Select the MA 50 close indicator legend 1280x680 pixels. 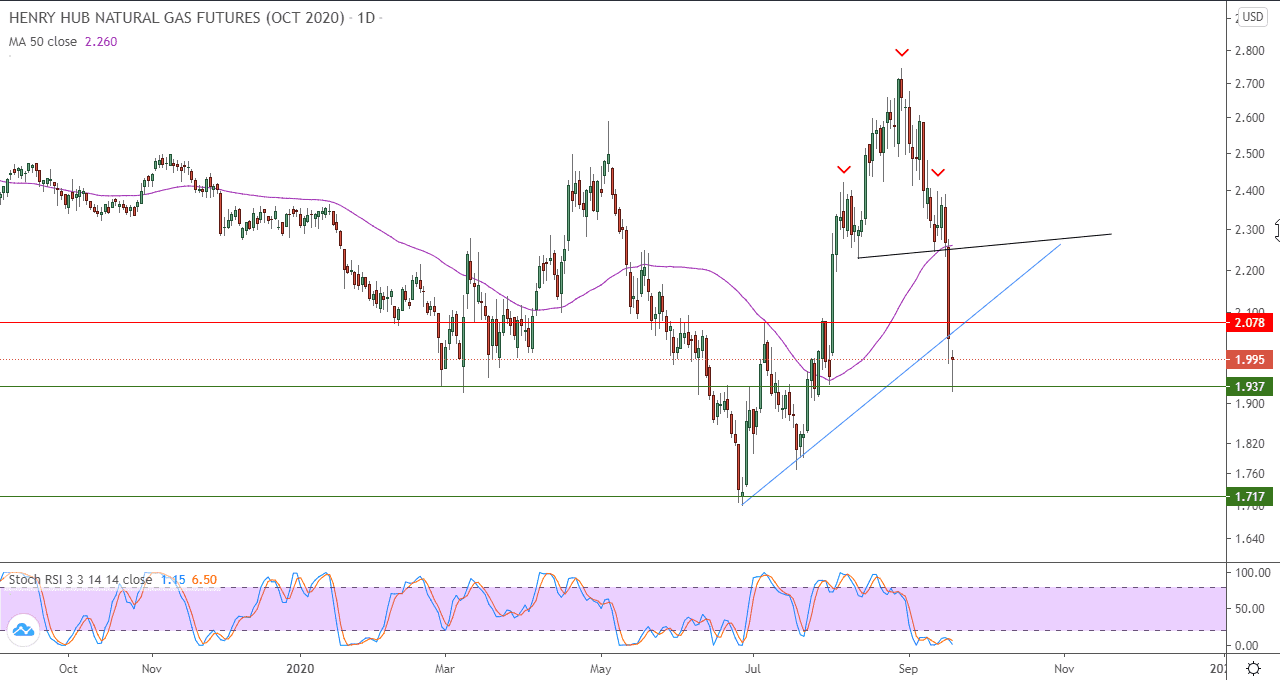coord(43,41)
